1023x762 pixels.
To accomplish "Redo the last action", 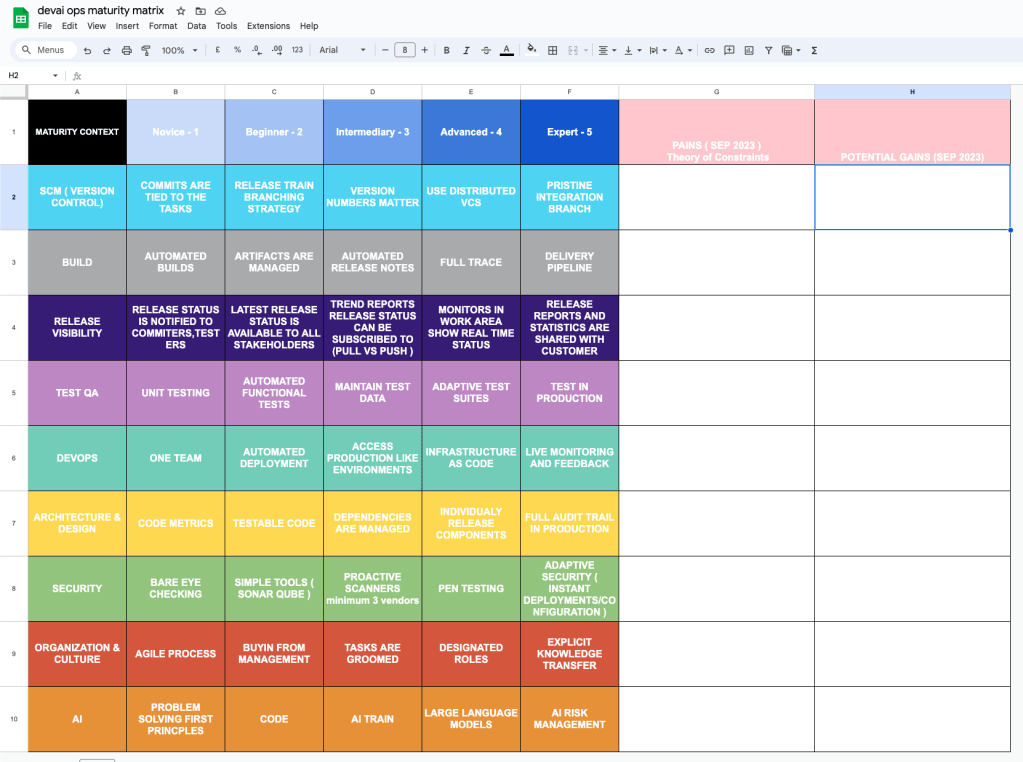I will (x=107, y=50).
